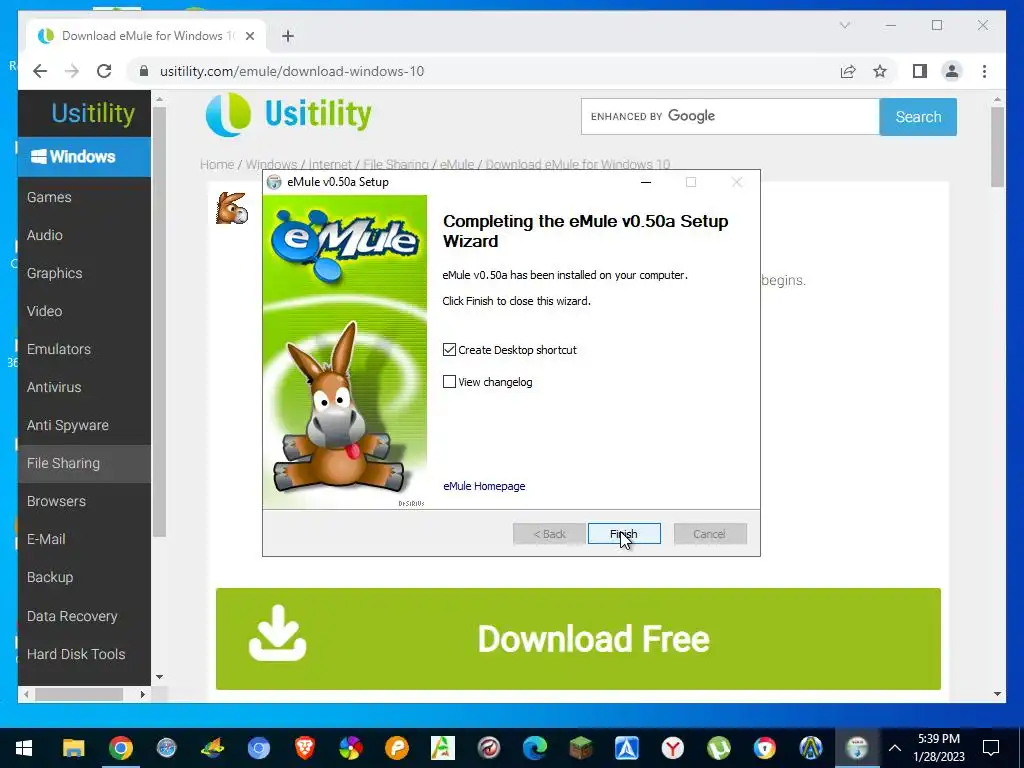Click the taskbar clock showing 5:39 PM
The height and width of the screenshot is (768, 1024).
[x=938, y=748]
